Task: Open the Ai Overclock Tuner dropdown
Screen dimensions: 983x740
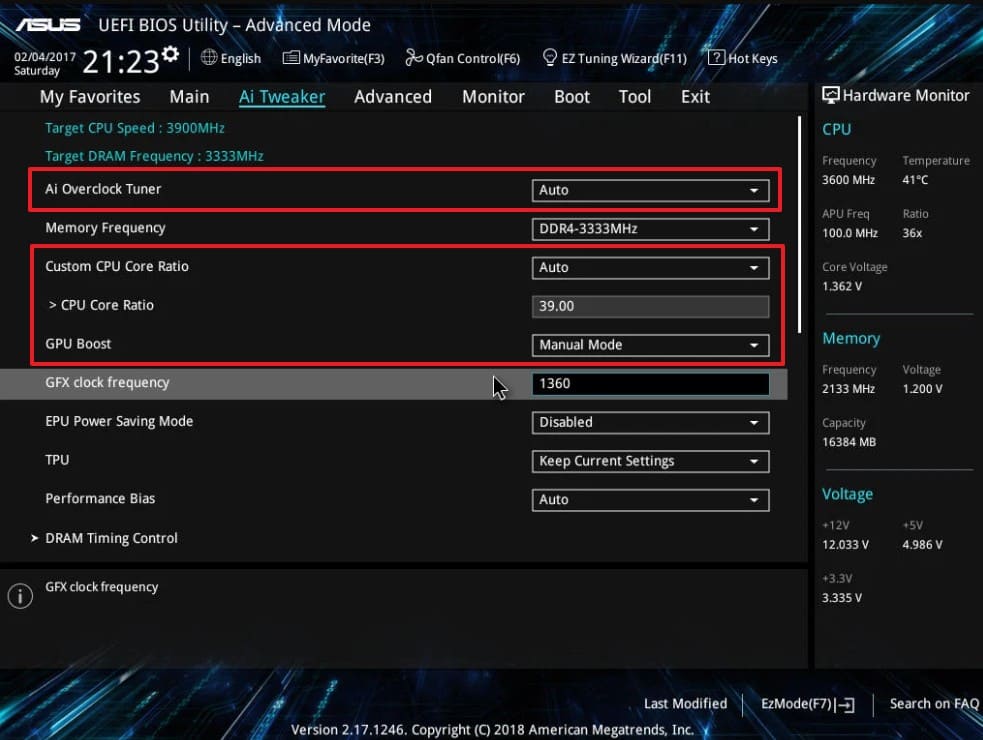Action: coord(650,190)
